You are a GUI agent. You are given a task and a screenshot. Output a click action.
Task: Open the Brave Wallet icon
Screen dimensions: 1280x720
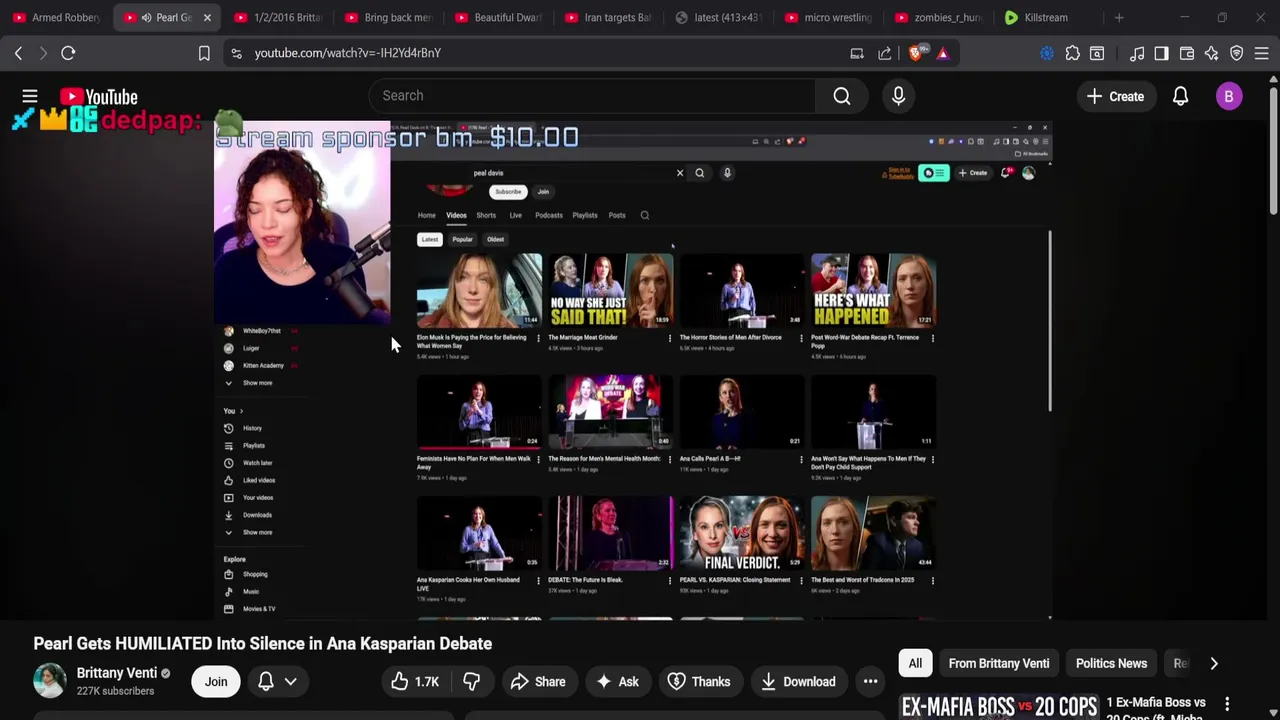1187,53
